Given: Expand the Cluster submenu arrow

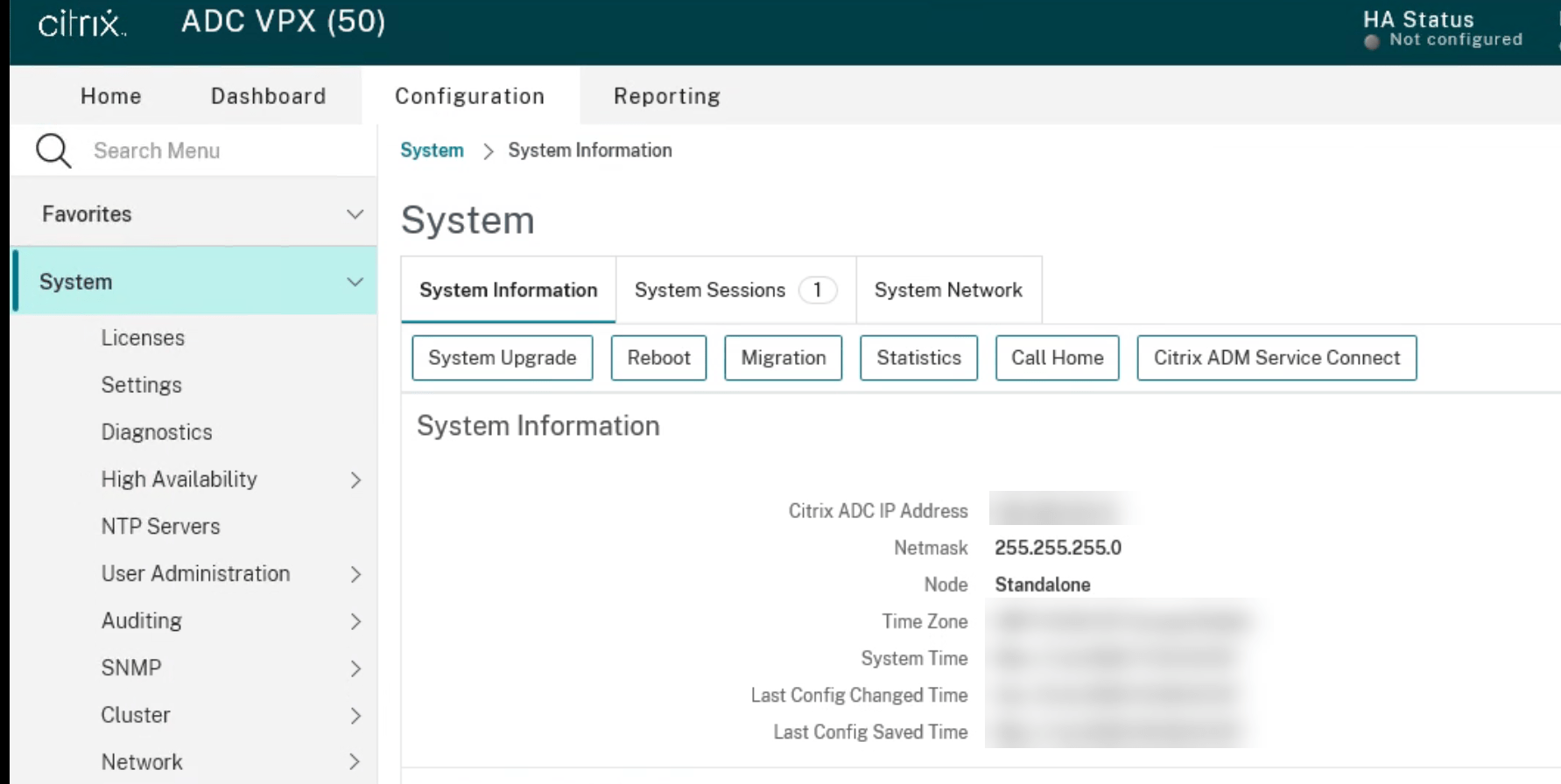Looking at the screenshot, I should tap(355, 716).
